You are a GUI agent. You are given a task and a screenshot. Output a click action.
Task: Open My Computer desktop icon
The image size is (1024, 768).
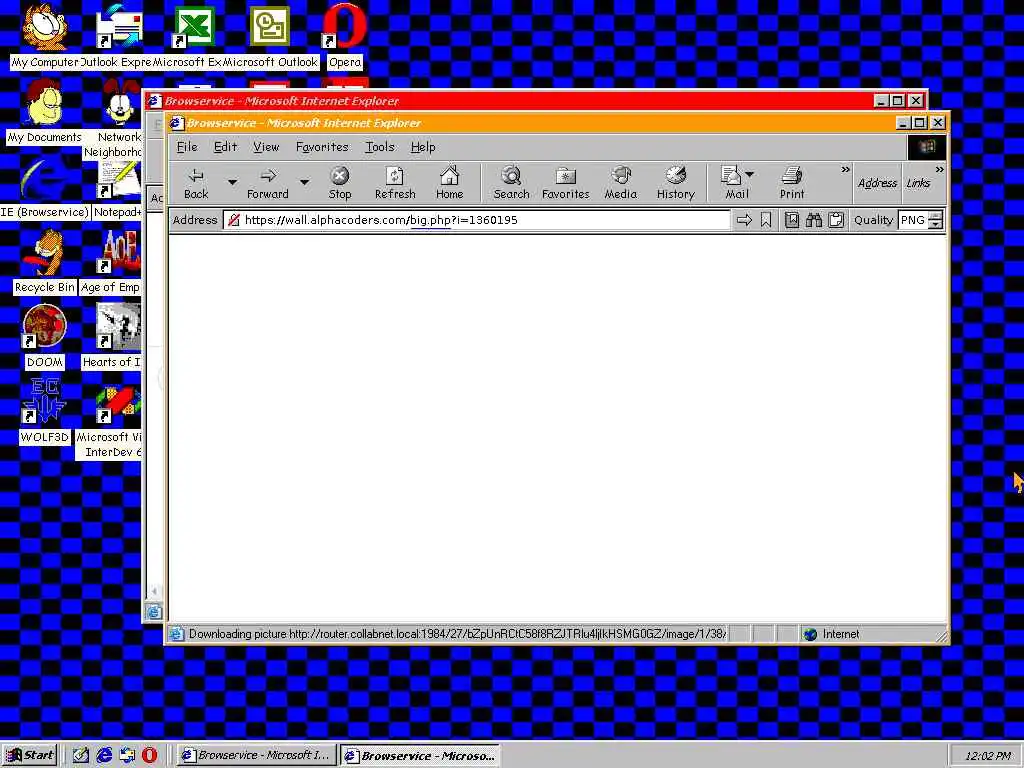(44, 36)
